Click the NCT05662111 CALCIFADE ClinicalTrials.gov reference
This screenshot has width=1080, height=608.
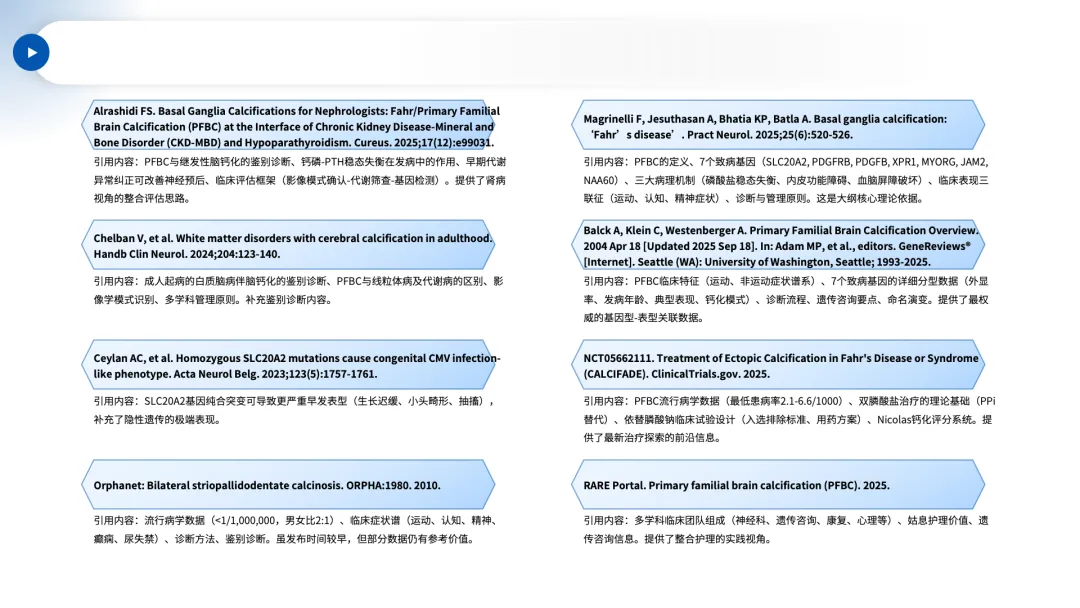(x=778, y=365)
